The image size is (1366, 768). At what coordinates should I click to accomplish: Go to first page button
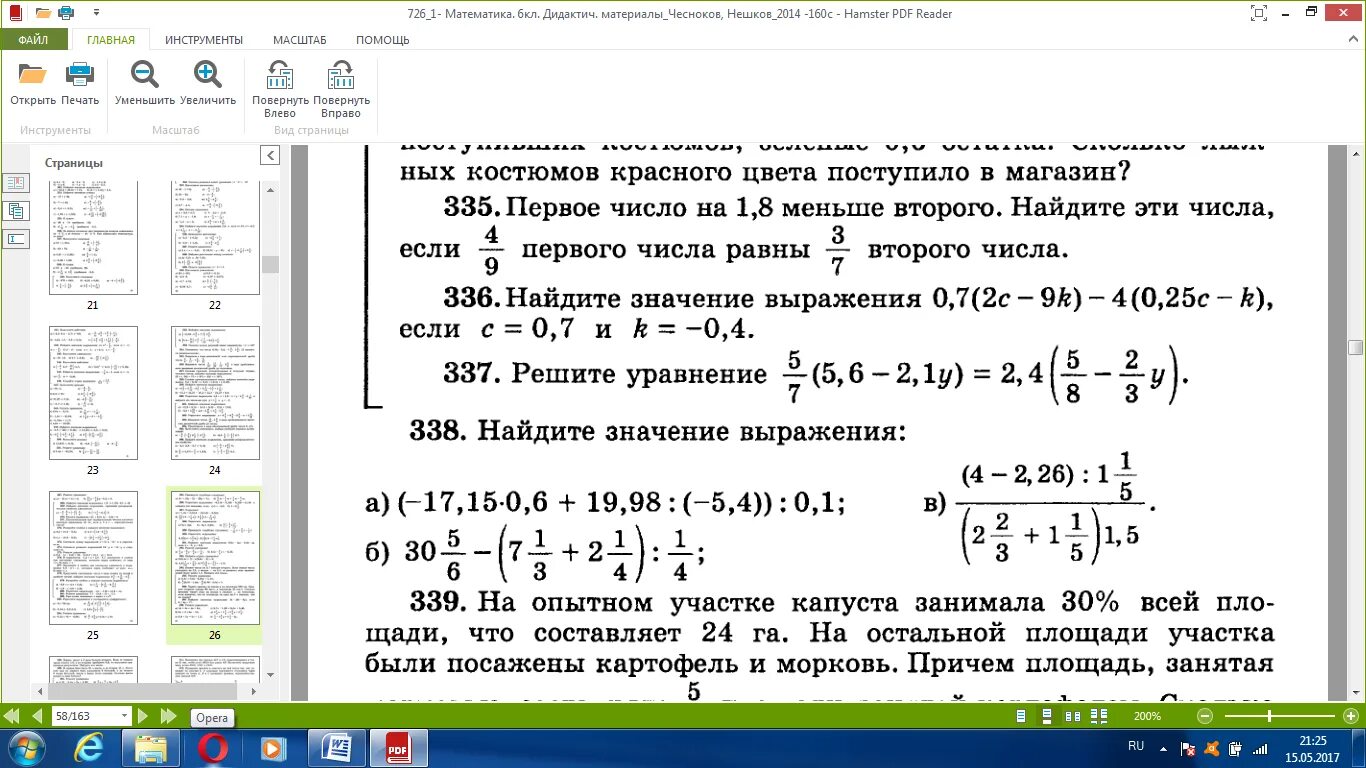[12, 716]
